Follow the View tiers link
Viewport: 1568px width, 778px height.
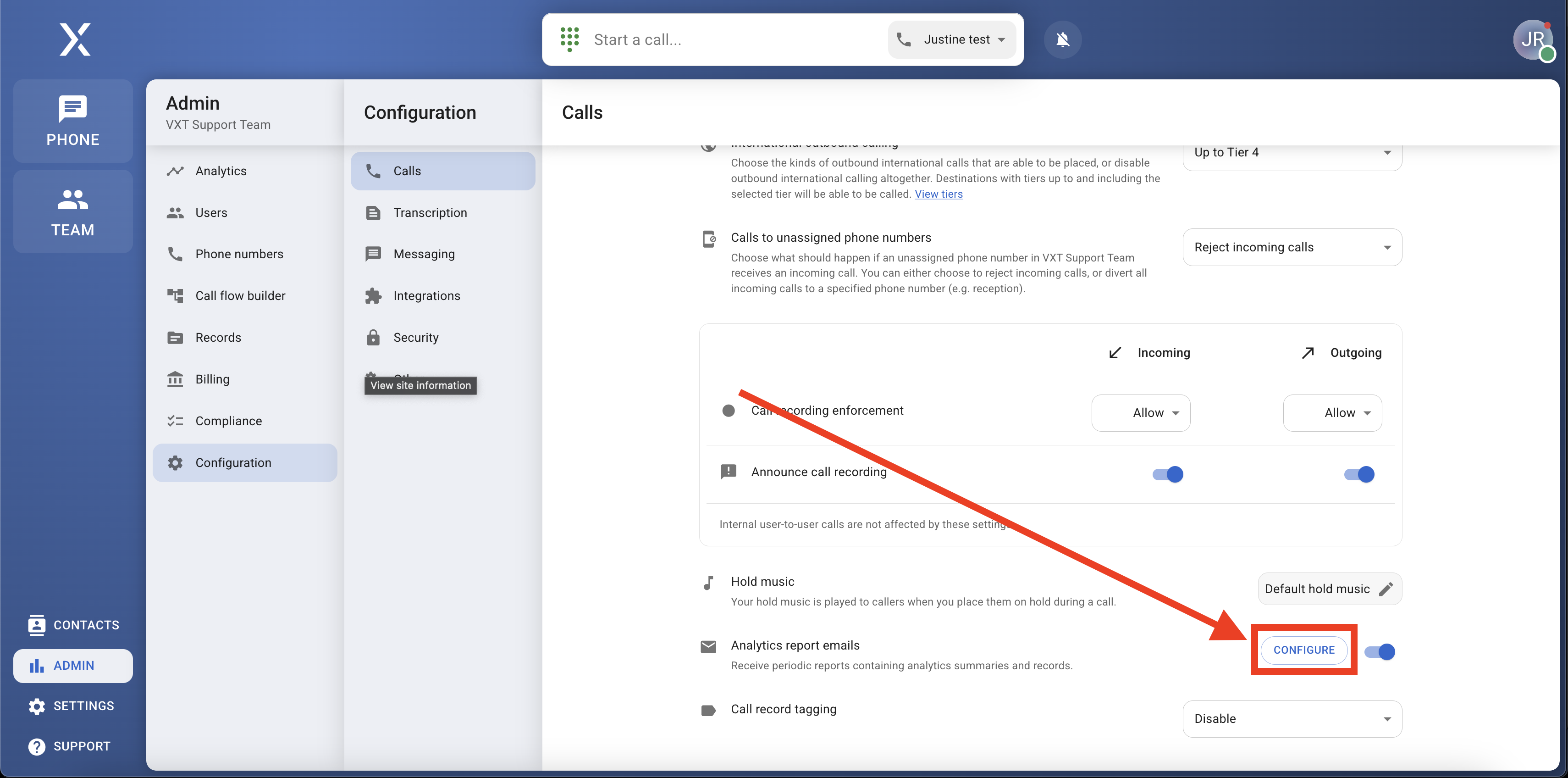(938, 194)
